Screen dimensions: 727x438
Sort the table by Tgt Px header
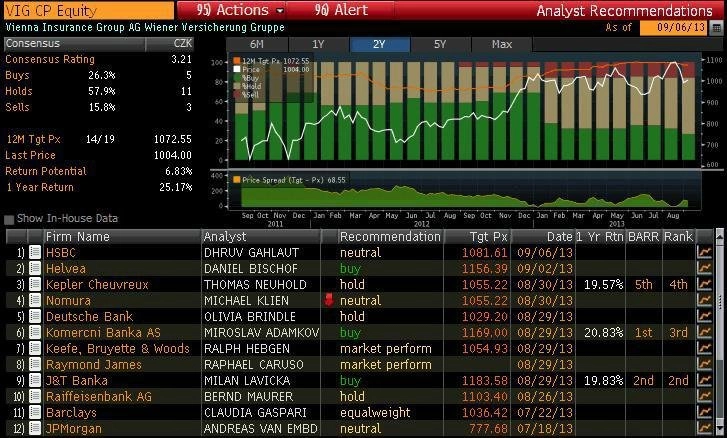pyautogui.click(x=477, y=236)
